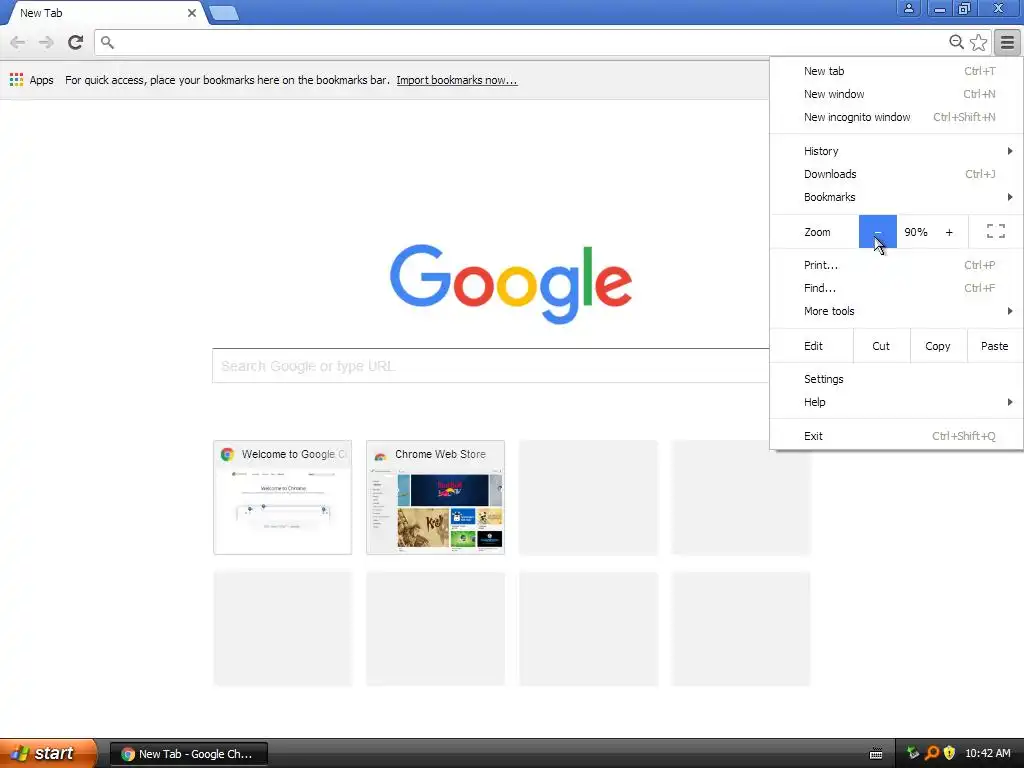Open a new tab with the tab-strip button
The height and width of the screenshot is (768, 1024).
coord(224,13)
